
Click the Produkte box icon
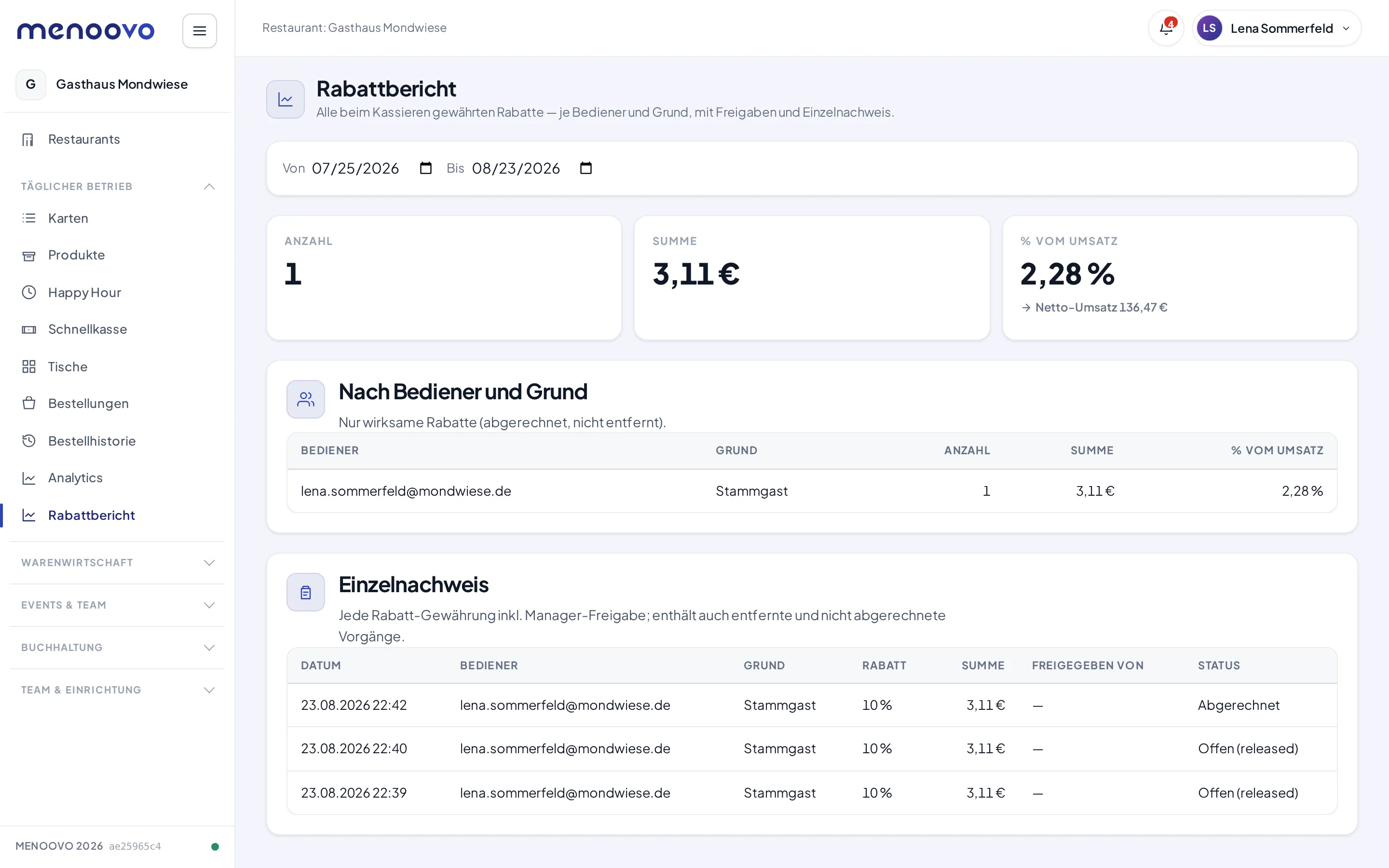(x=29, y=256)
